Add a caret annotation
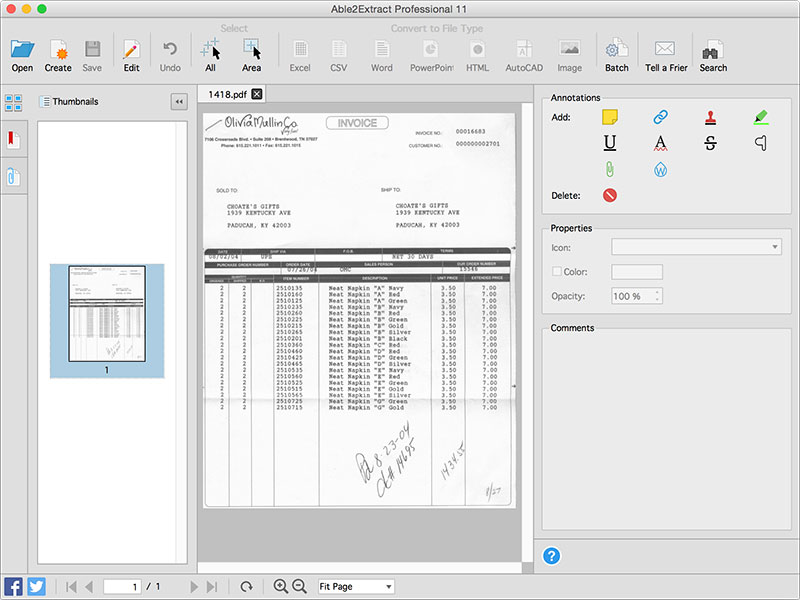Viewport: 800px width, 600px height. [x=761, y=143]
